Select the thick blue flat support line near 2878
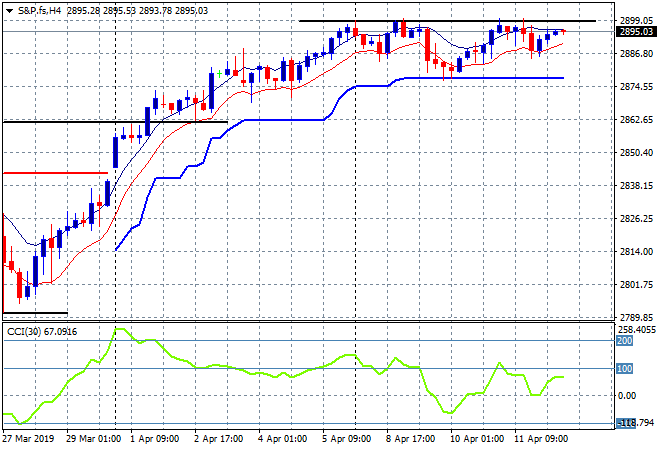This screenshot has height=450, width=660. click(484, 78)
